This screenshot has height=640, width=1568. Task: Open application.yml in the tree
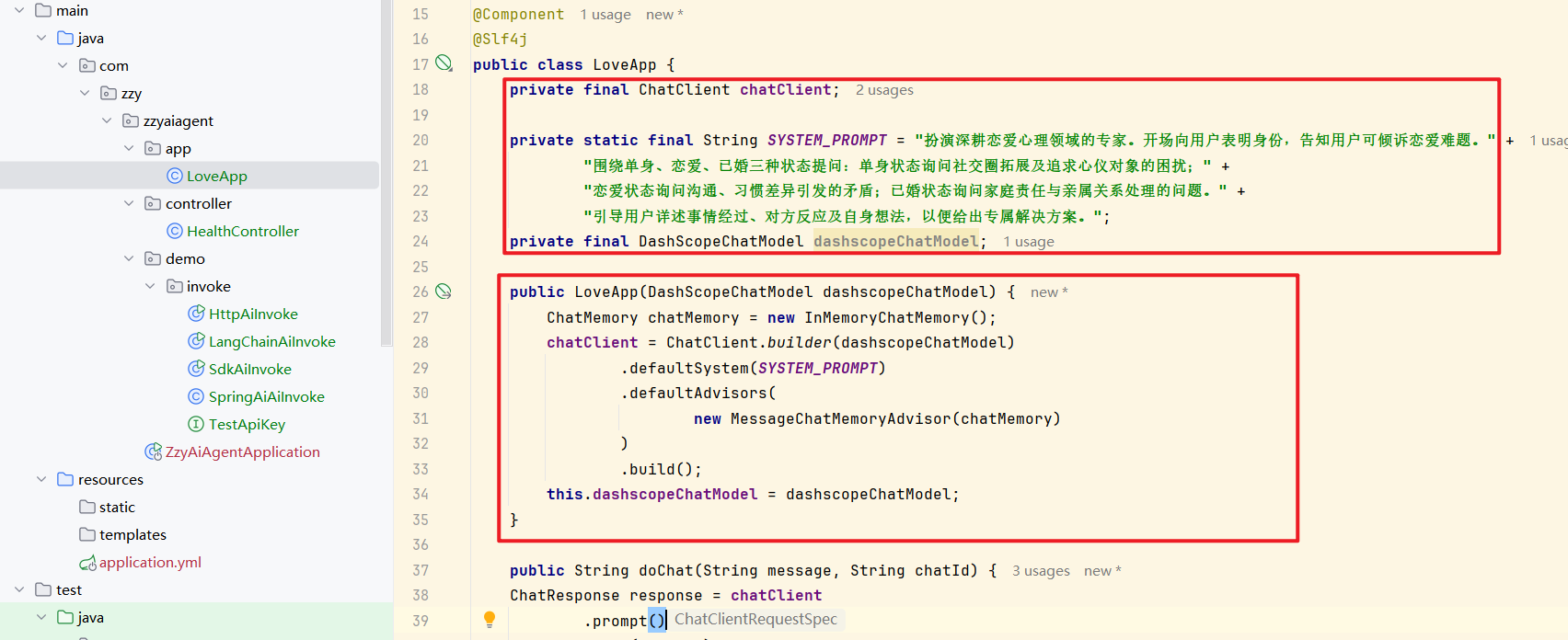150,562
